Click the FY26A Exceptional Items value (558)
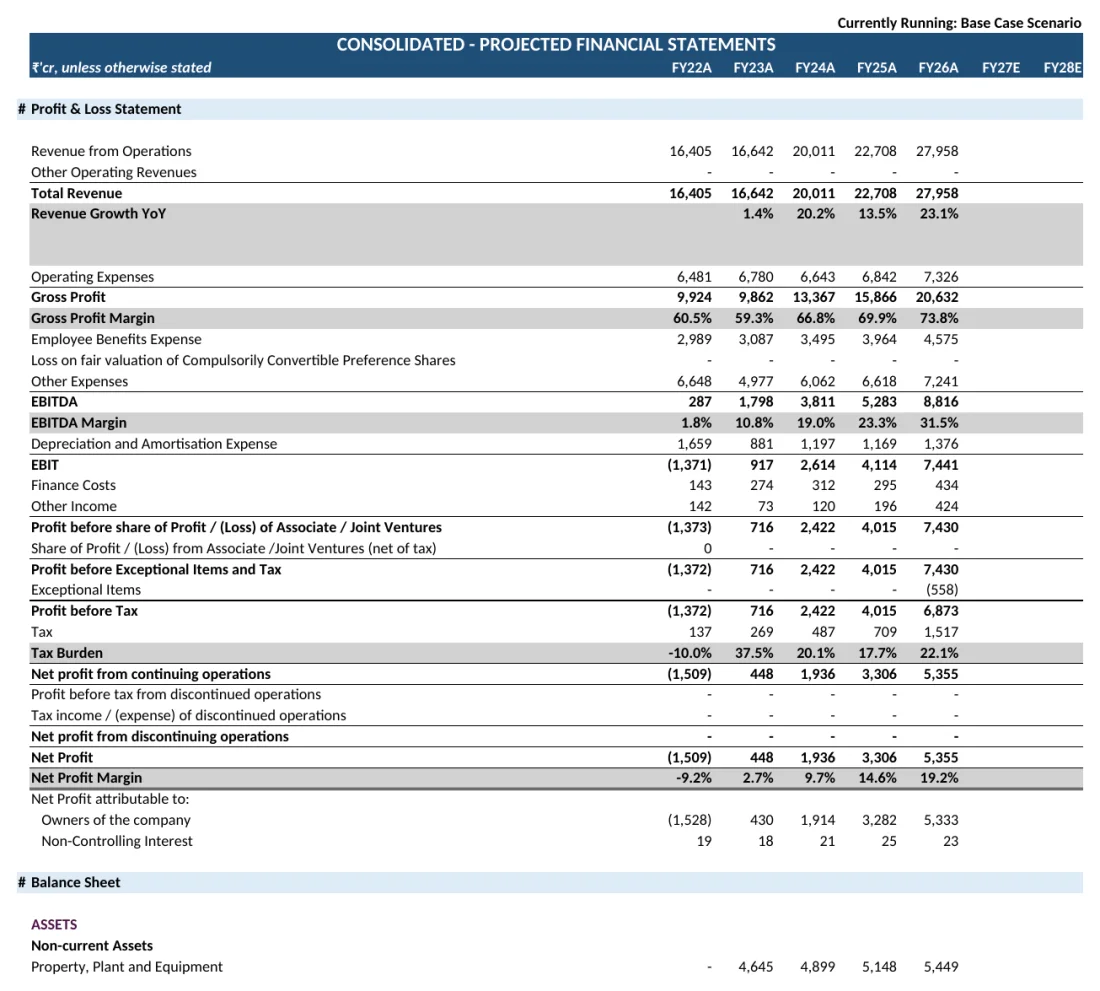 pyautogui.click(x=942, y=590)
